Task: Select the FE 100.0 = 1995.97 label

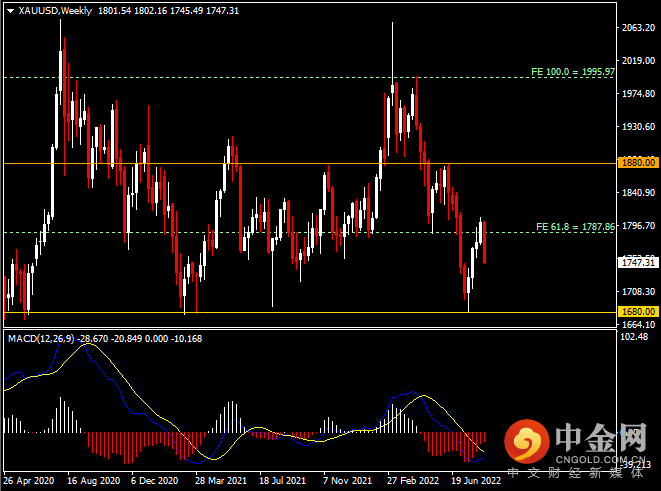Action: coord(572,72)
